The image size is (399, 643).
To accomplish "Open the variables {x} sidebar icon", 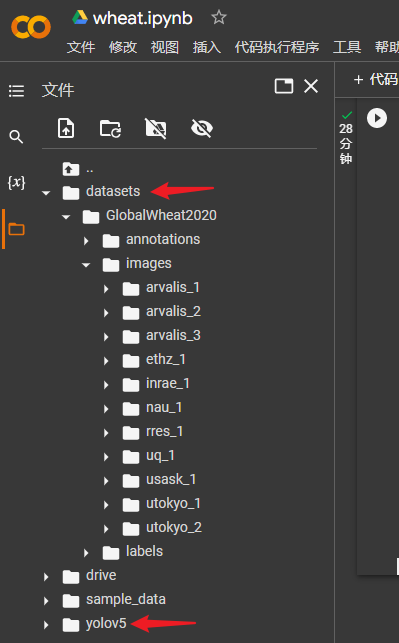I will tap(16, 182).
